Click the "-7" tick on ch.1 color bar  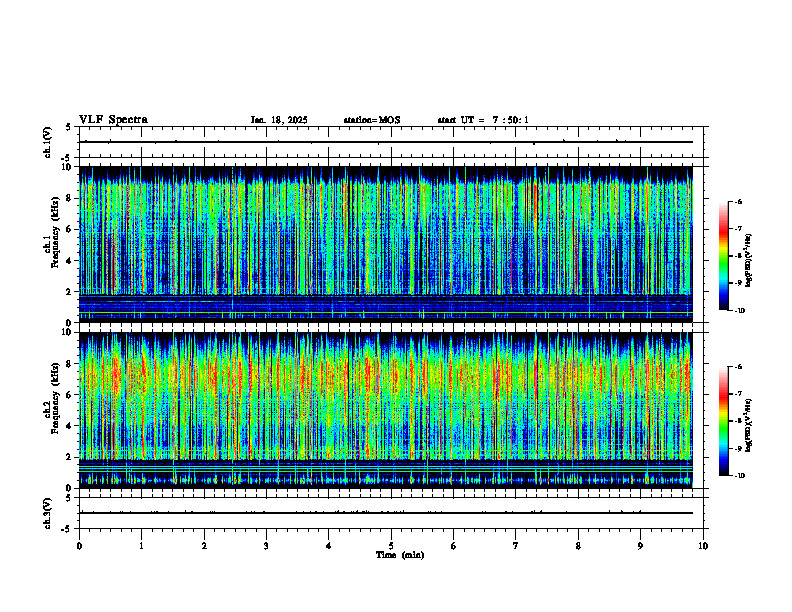click(x=738, y=229)
